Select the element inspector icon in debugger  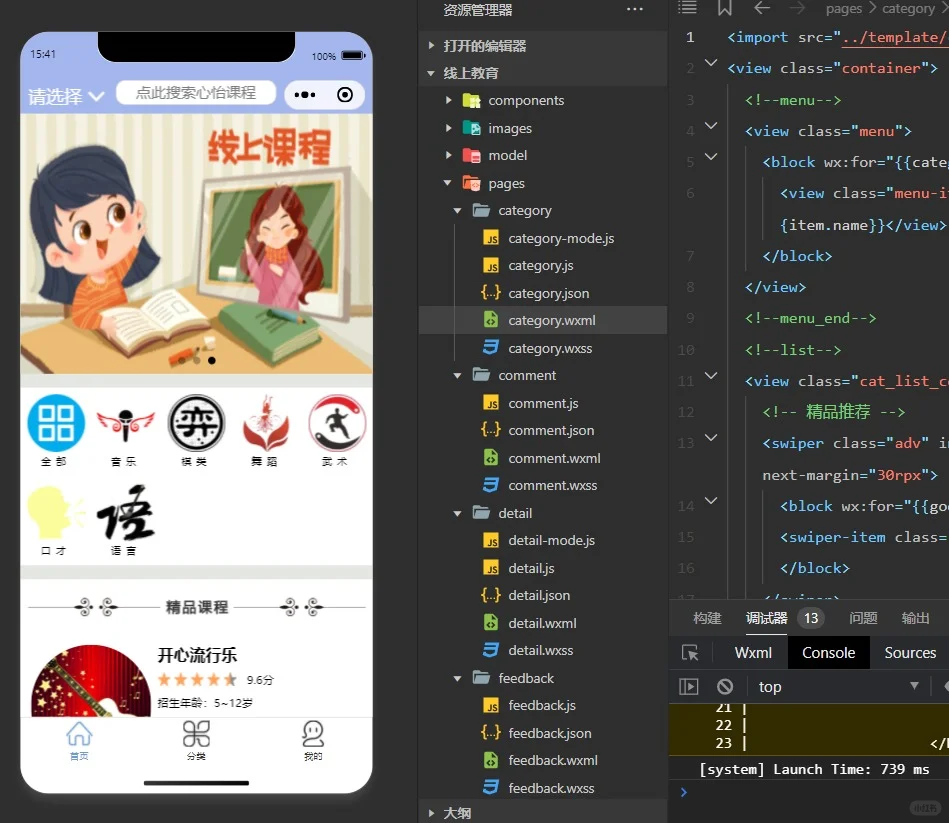[x=690, y=652]
